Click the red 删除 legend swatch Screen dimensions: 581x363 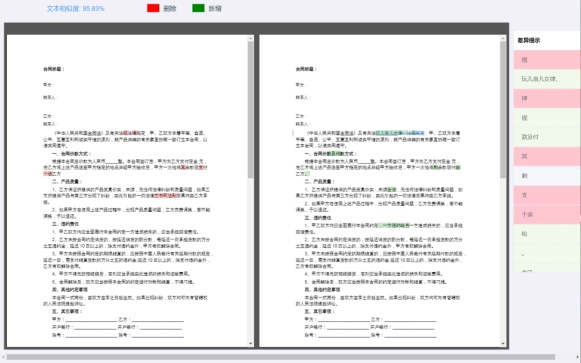153,8
